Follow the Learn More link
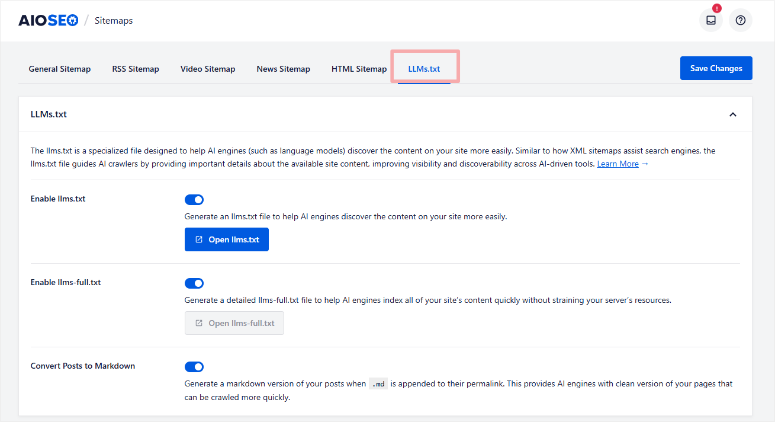 click(618, 164)
